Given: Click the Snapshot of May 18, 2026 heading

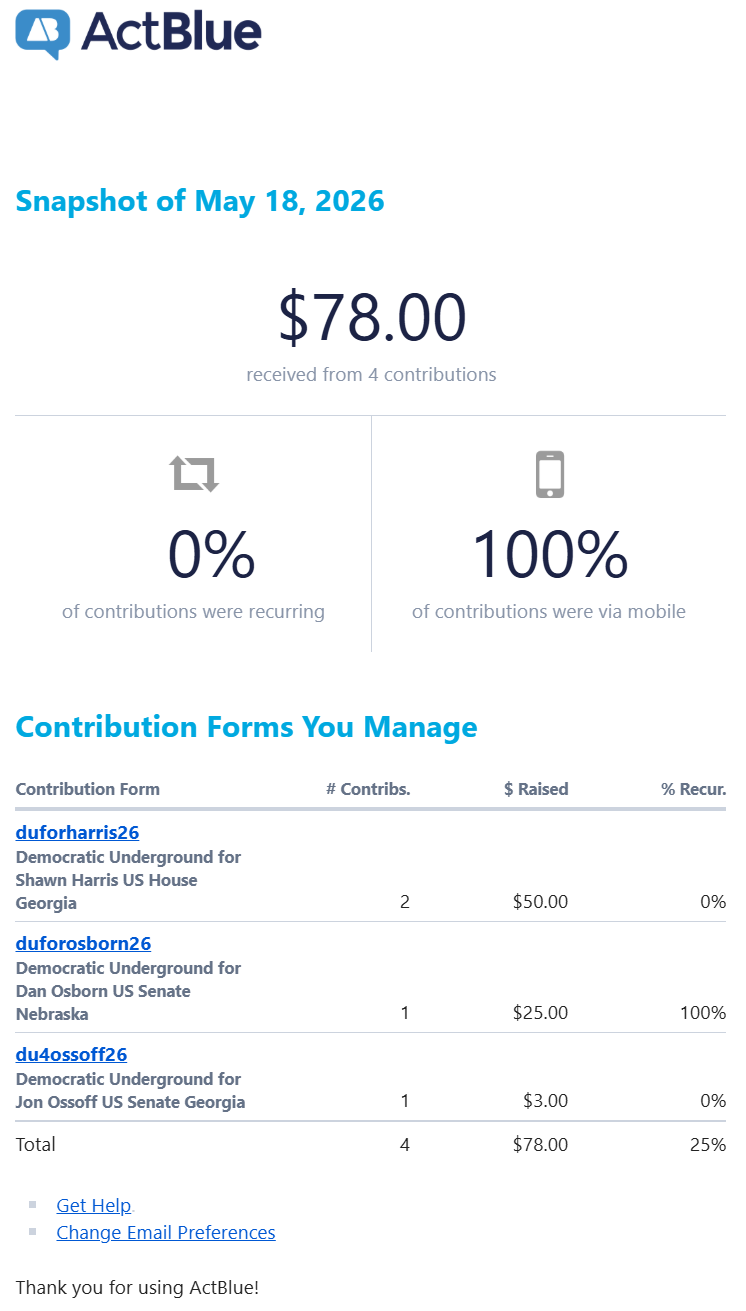Looking at the screenshot, I should (200, 200).
